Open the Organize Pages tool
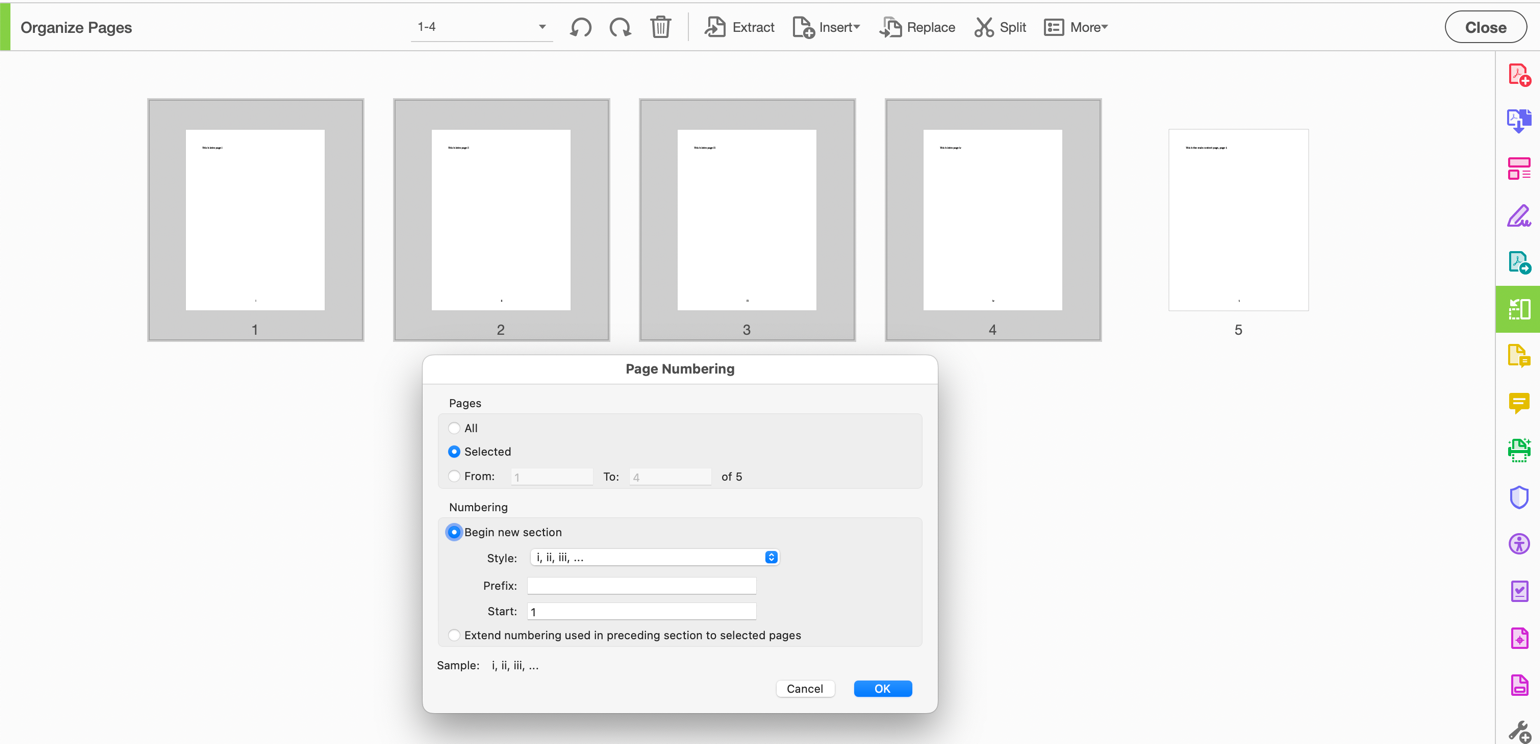 tap(1518, 309)
